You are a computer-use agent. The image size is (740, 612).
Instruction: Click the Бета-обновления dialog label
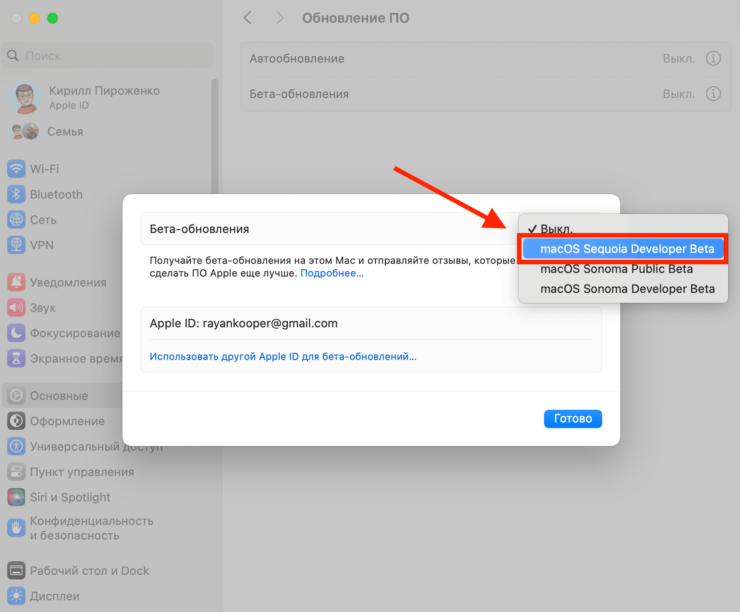point(199,229)
